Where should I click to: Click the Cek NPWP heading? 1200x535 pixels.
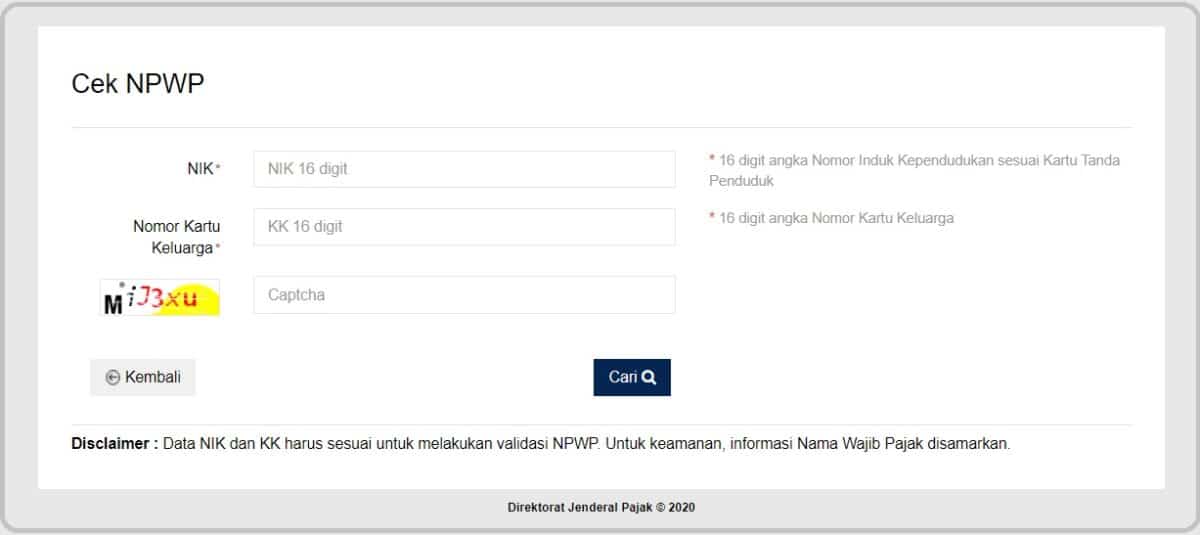(x=138, y=84)
